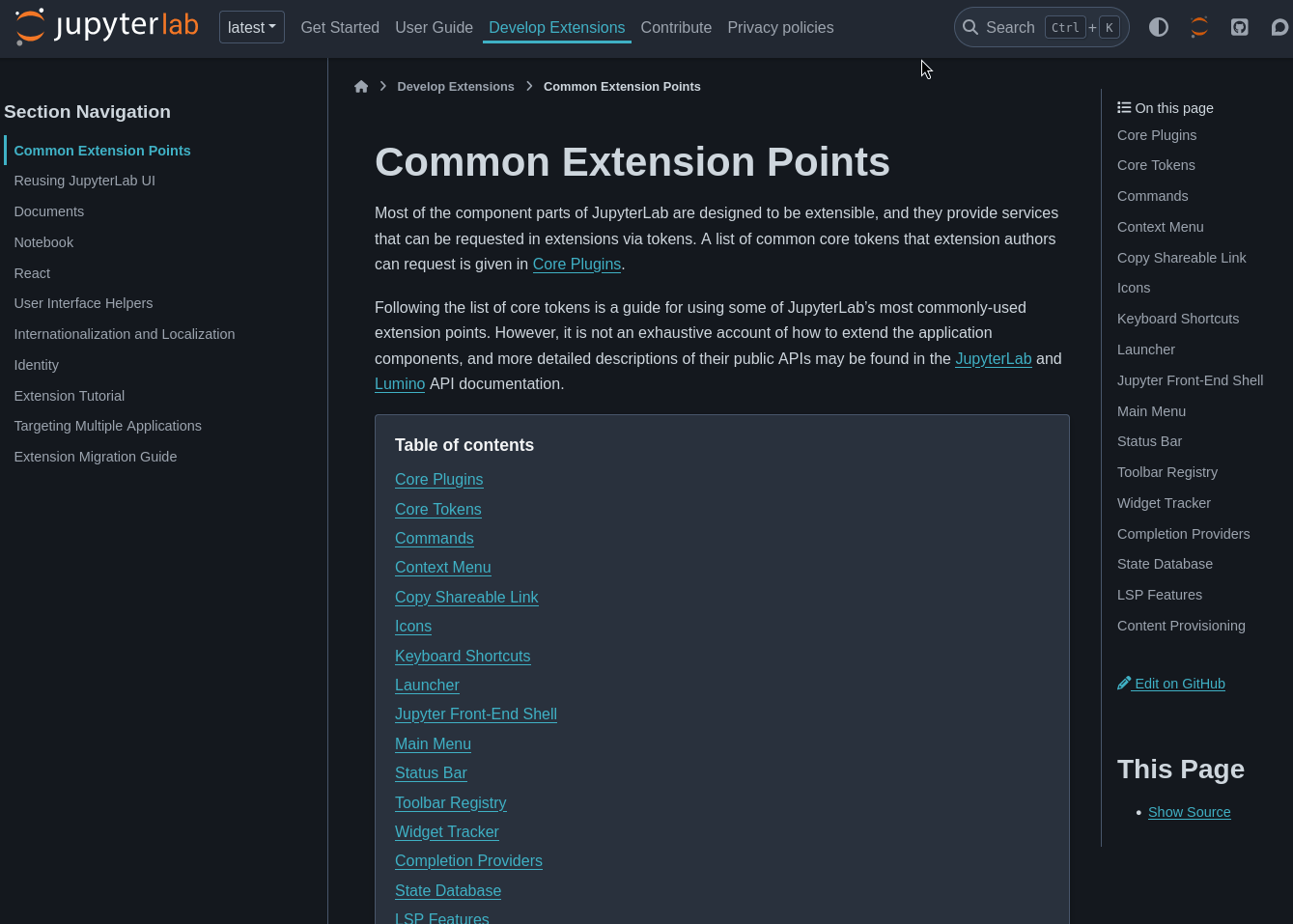Jump to Widget Tracker in On this page
This screenshot has width=1293, height=924.
click(1164, 503)
